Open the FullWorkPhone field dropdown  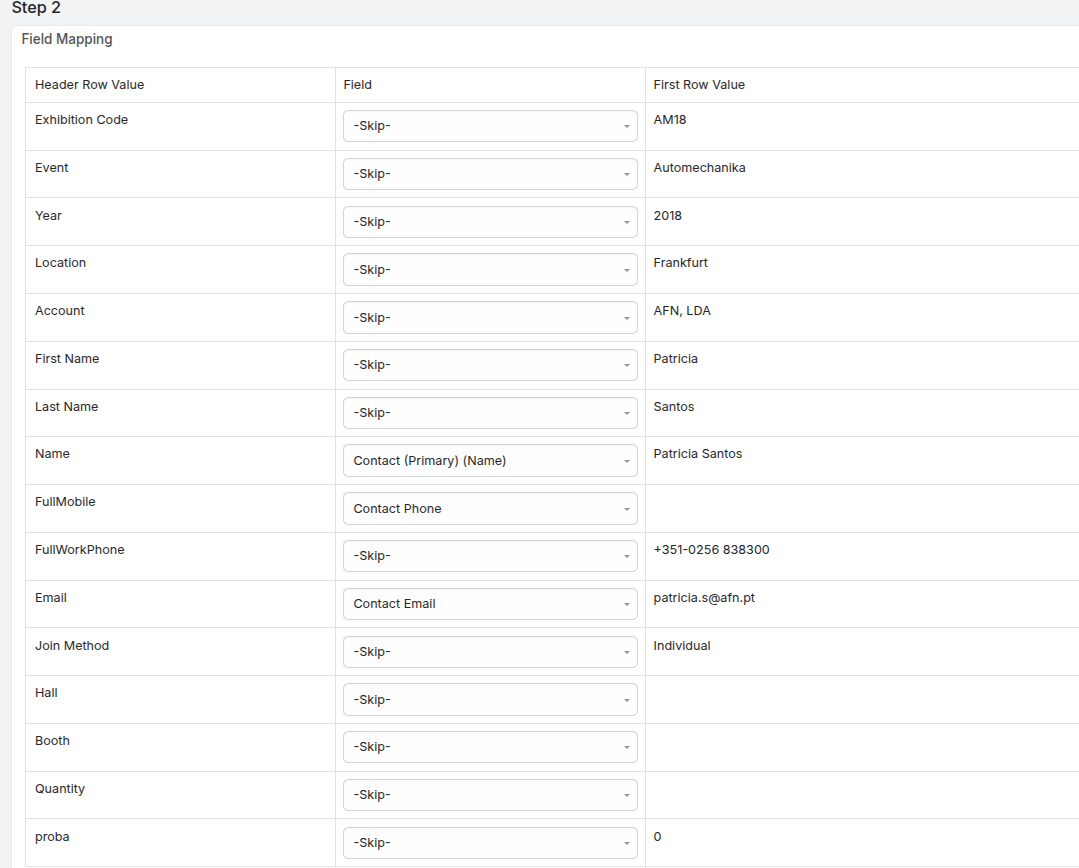(490, 555)
